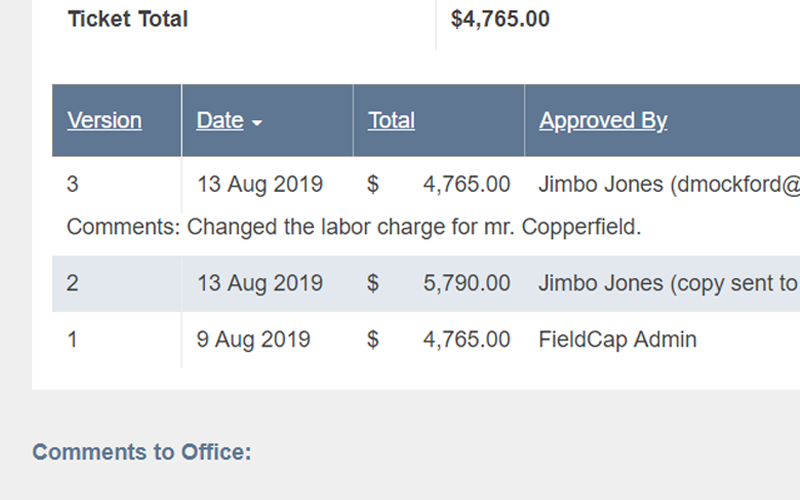
Task: Sort by the Date column header
Action: click(220, 120)
